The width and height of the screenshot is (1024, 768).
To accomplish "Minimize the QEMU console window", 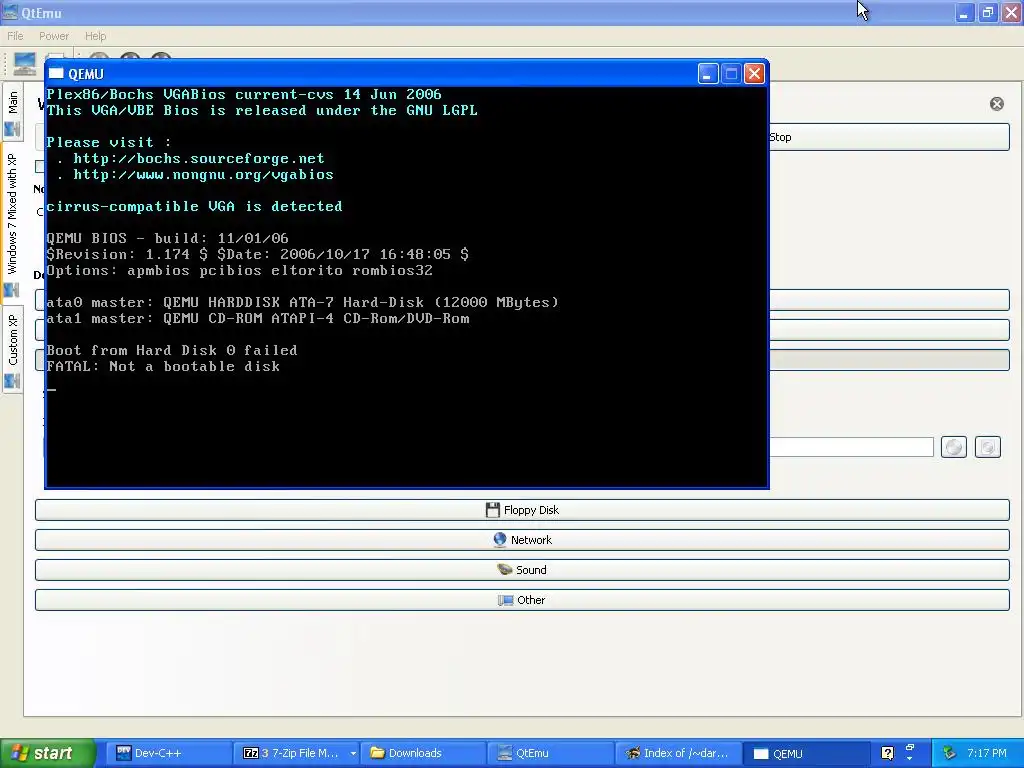I will (x=708, y=74).
